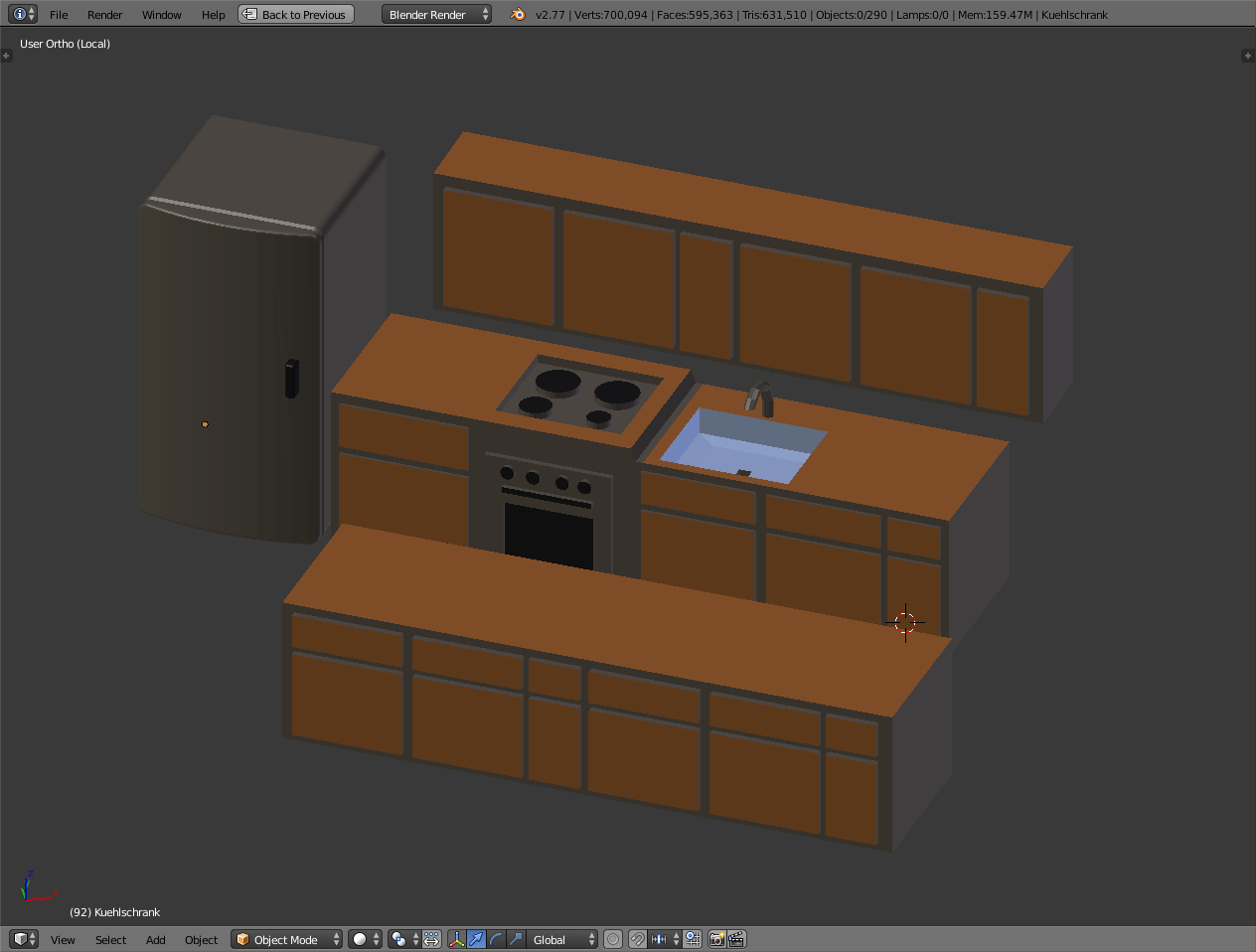This screenshot has height=952, width=1256.
Task: Open the Info editor type selector
Action: click(x=23, y=14)
